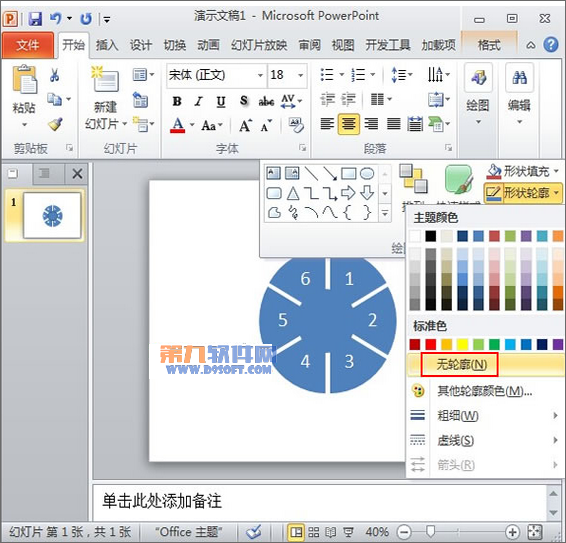Open the font color dropdown arrow
The height and width of the screenshot is (543, 566).
pyautogui.click(x=192, y=125)
